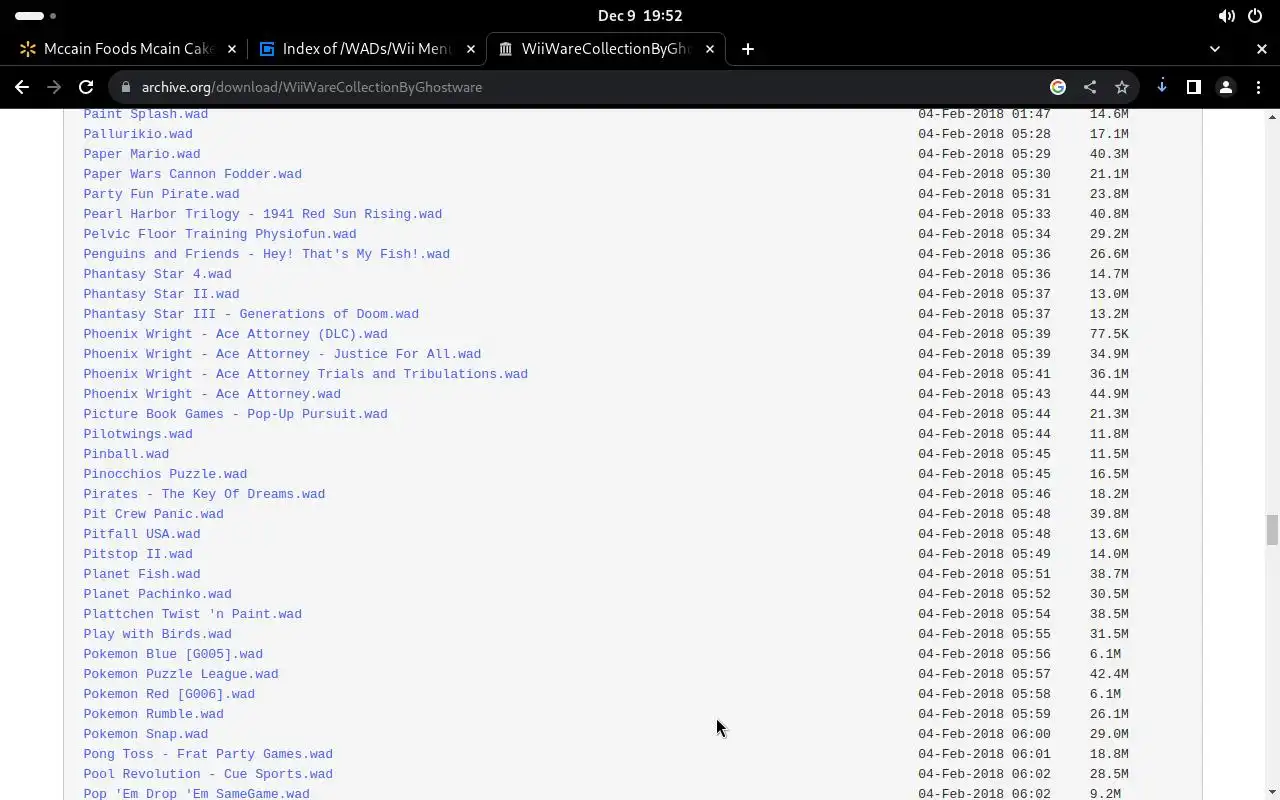This screenshot has width=1280, height=800.
Task: Open the downloads indicator
Action: (1162, 87)
